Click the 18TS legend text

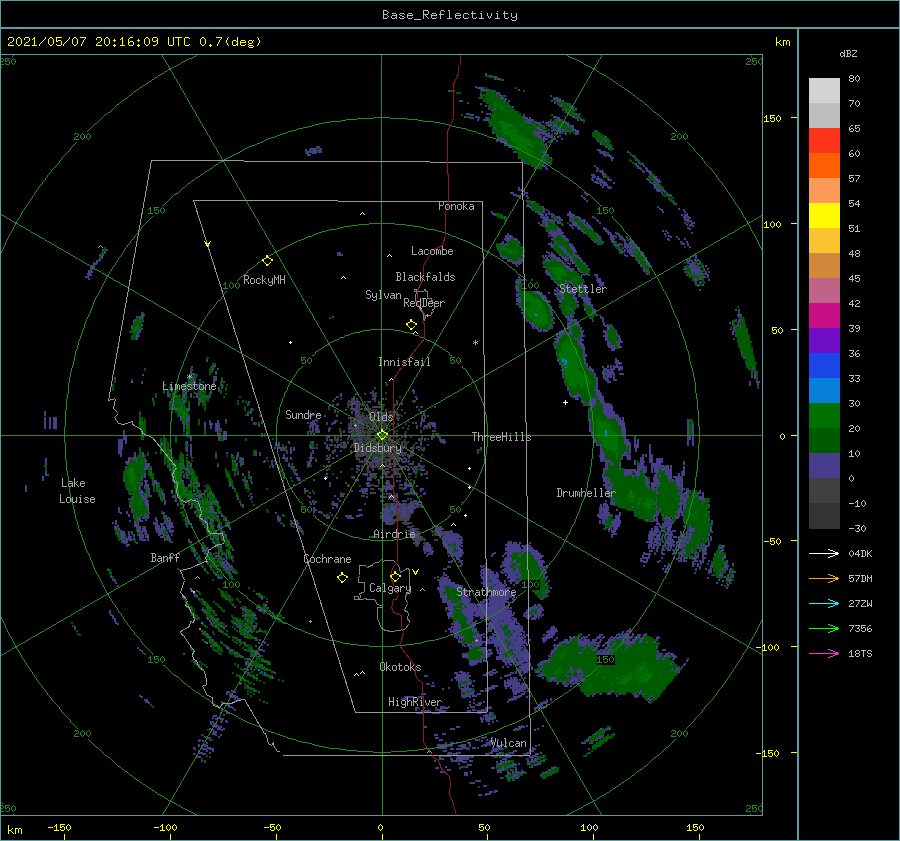point(860,653)
